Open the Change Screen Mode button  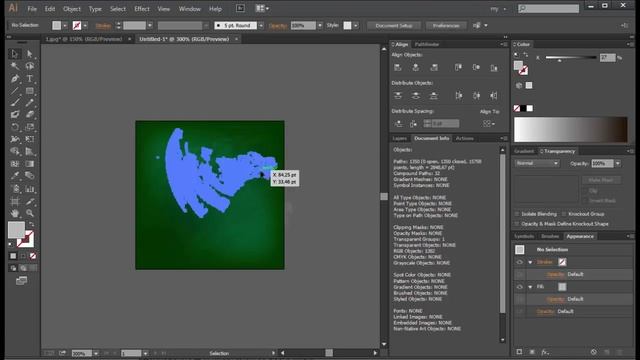point(21,281)
